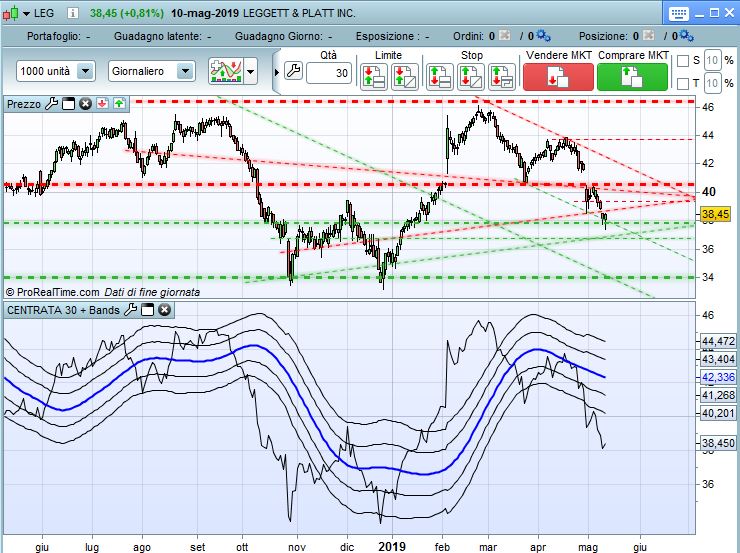This screenshot has height=553, width=740.
Task: Click the 42,336 blue indicator value
Action: pyautogui.click(x=718, y=377)
